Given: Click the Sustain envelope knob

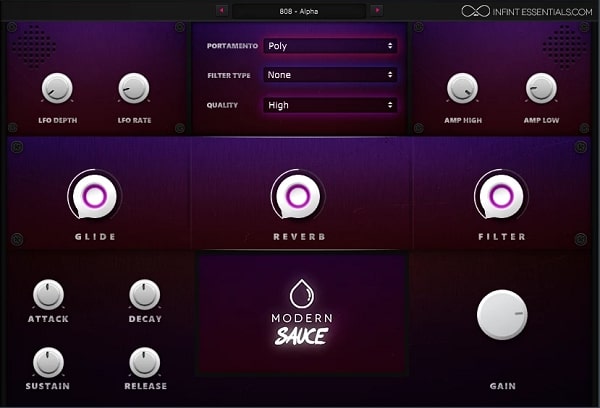Looking at the screenshot, I should pyautogui.click(x=48, y=362).
